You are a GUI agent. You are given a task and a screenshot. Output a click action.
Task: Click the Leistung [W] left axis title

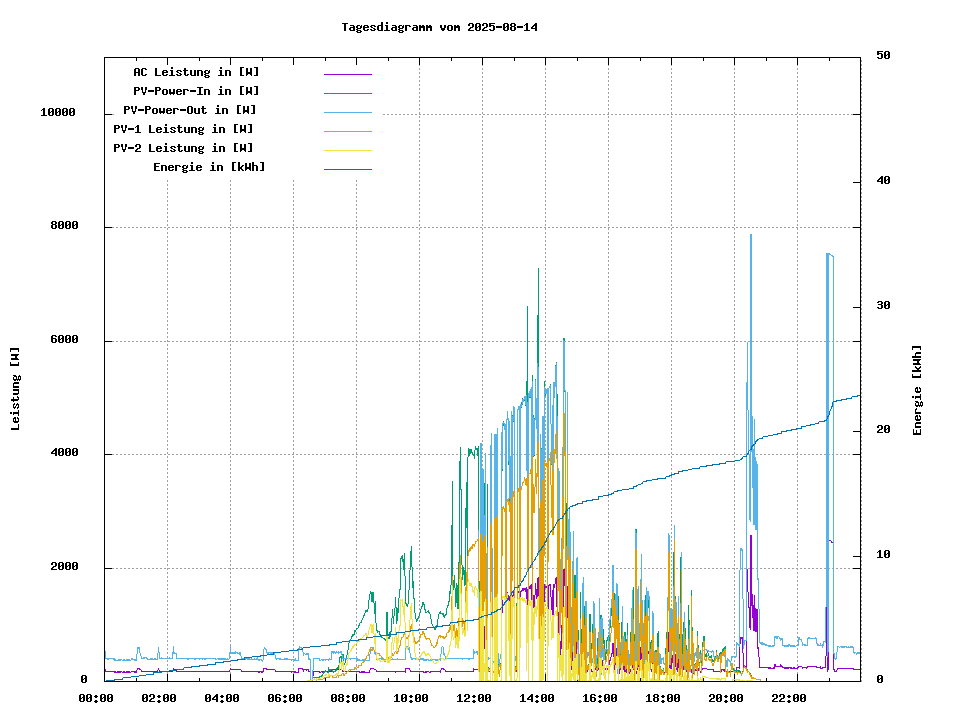click(x=16, y=388)
